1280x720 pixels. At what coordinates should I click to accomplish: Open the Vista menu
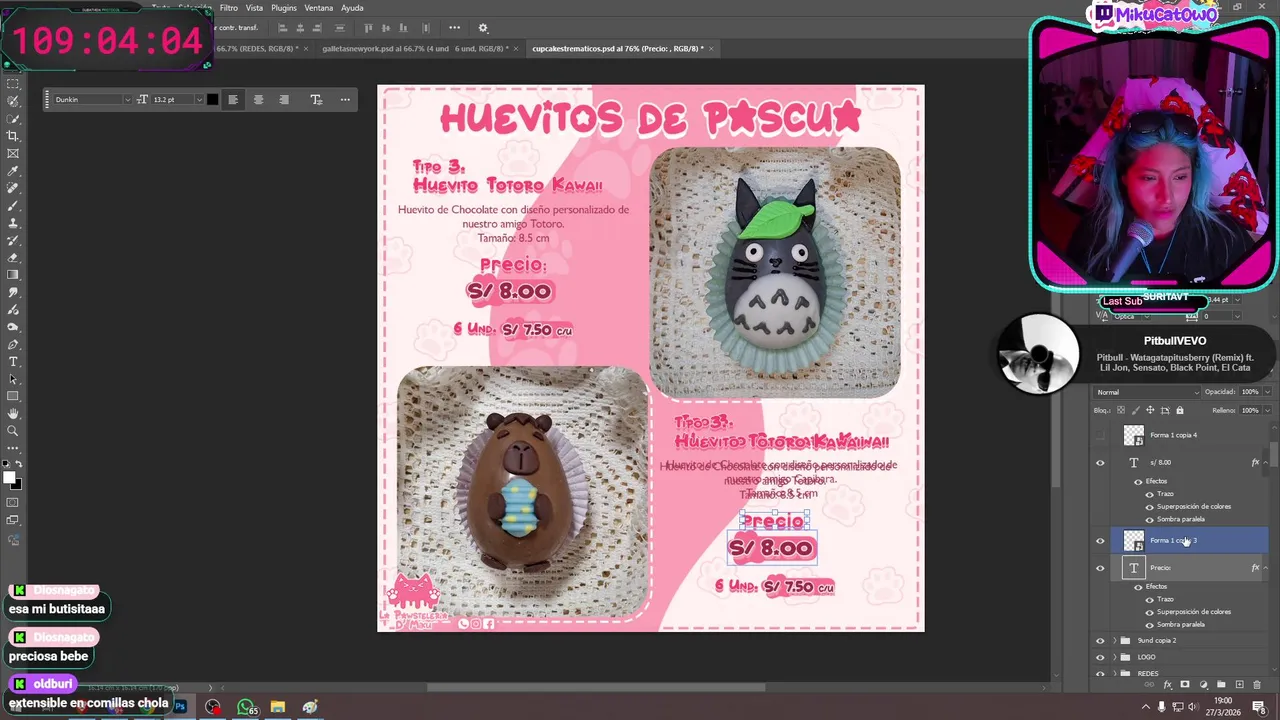click(254, 8)
